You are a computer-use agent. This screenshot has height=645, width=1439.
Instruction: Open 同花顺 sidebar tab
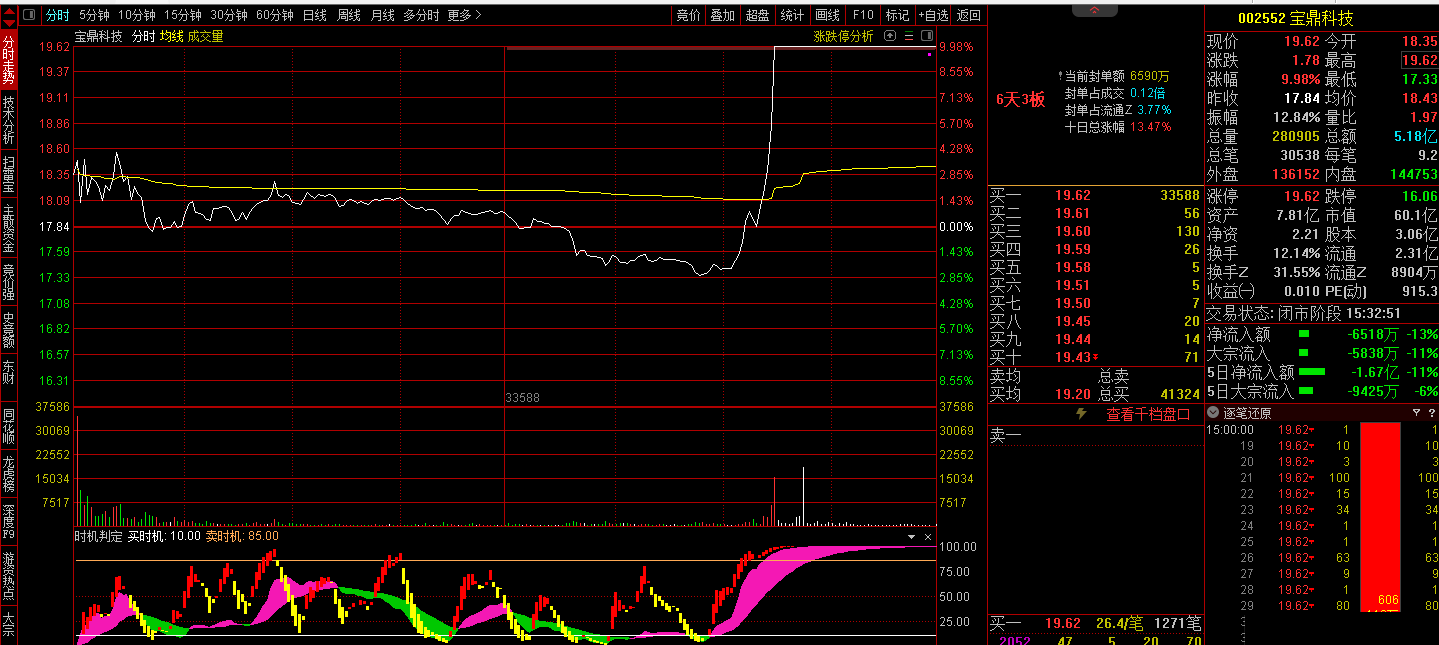point(8,425)
